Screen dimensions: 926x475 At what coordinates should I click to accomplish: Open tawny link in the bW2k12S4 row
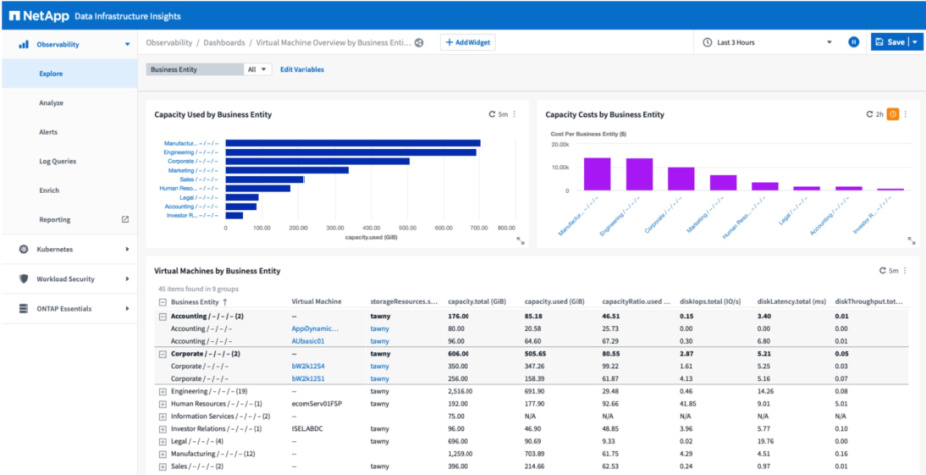(380, 366)
